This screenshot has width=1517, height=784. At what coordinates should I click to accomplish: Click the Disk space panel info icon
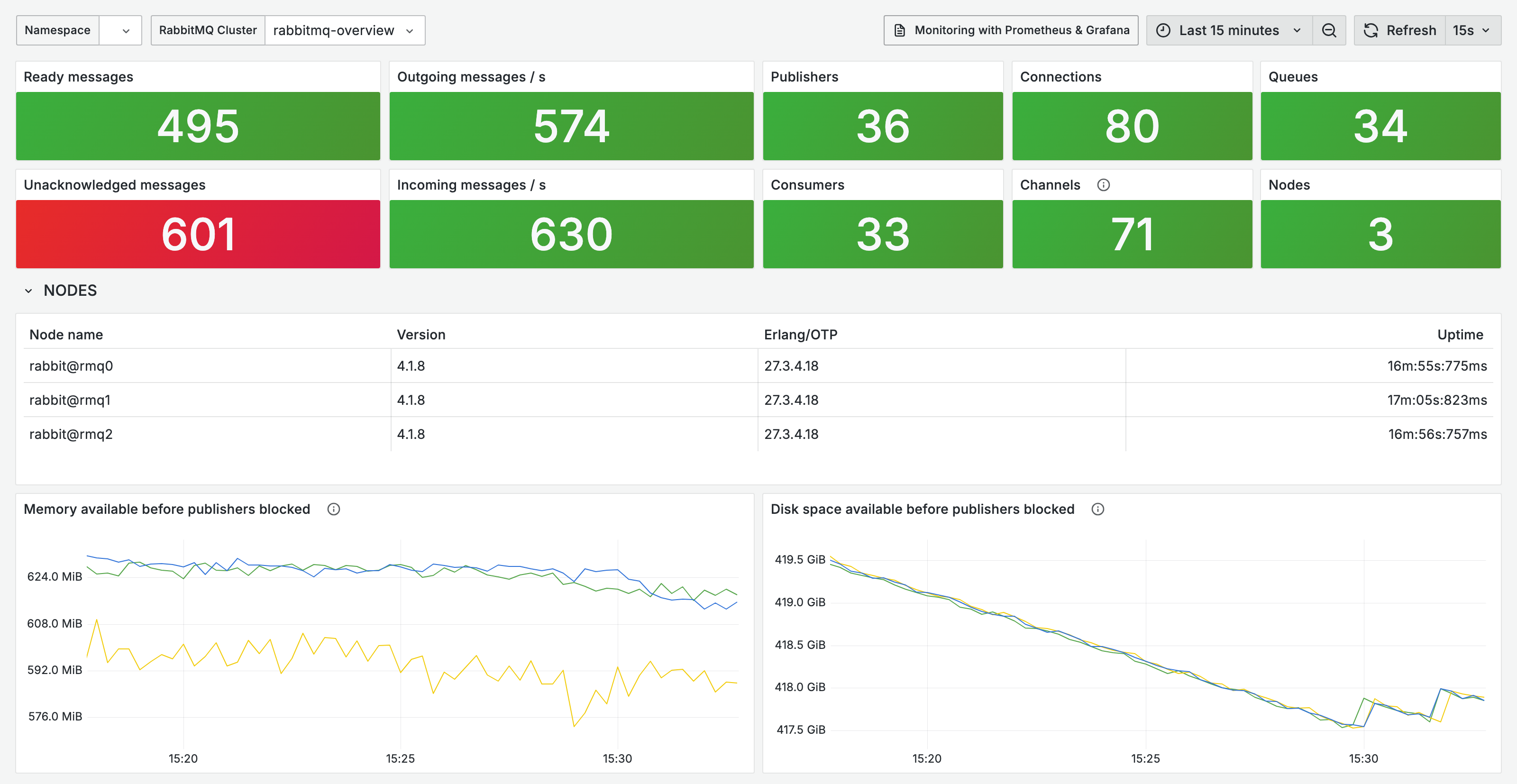coord(1097,509)
